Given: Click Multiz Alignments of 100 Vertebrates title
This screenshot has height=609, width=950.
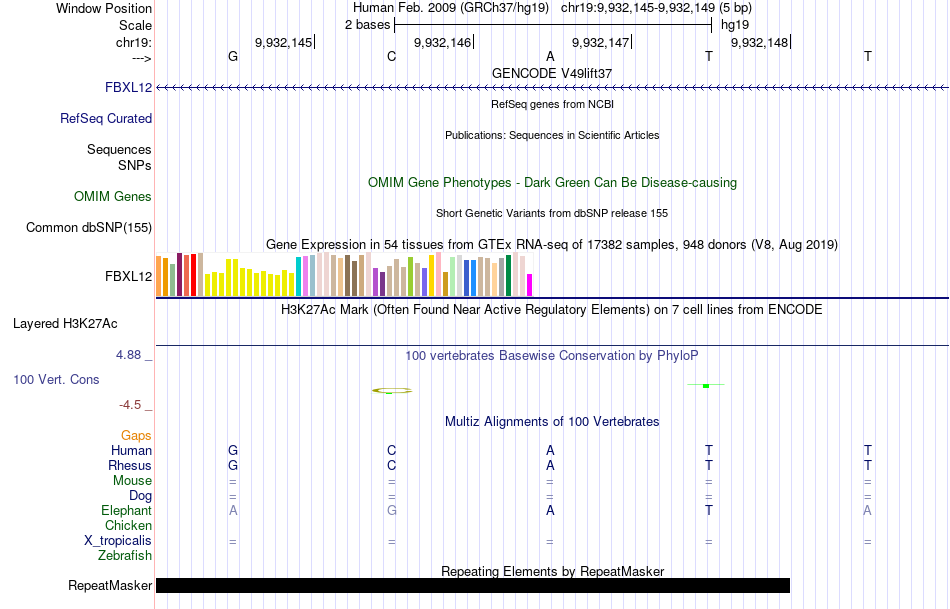Looking at the screenshot, I should point(552,421).
